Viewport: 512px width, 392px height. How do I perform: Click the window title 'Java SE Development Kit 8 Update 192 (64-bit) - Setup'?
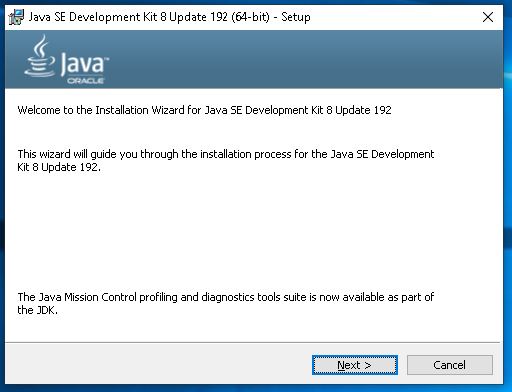point(169,17)
